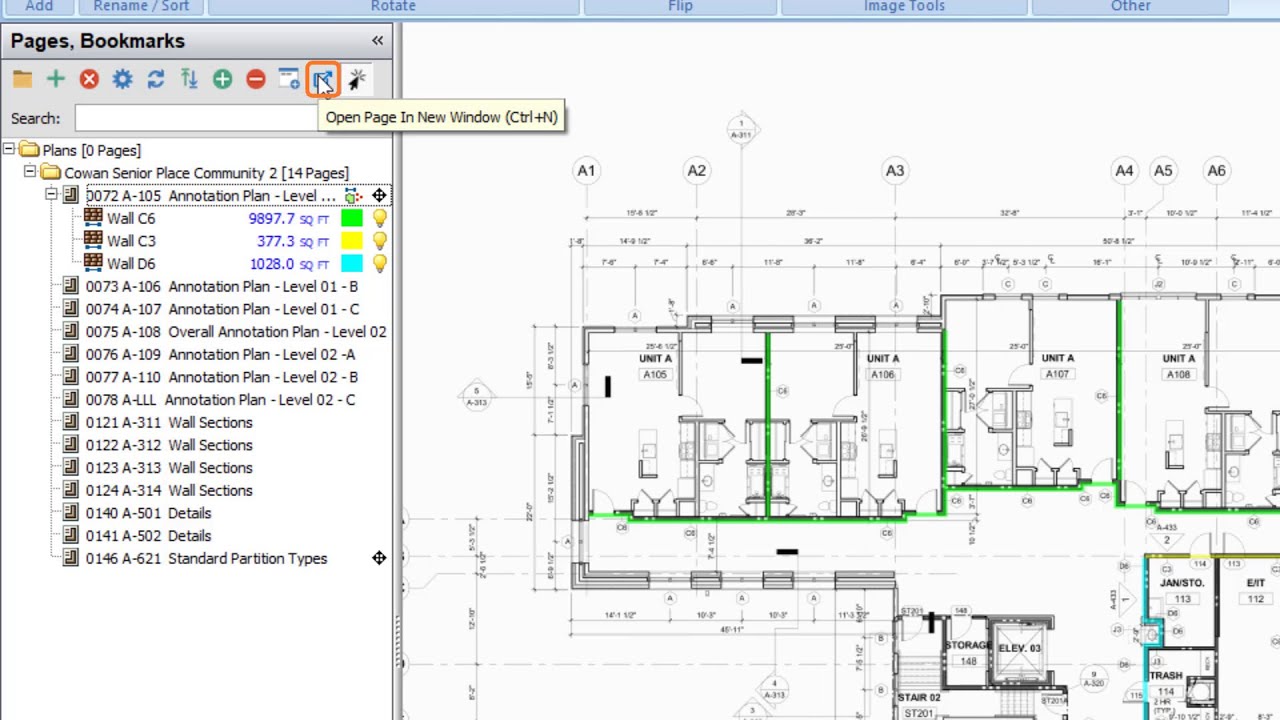1280x720 pixels.
Task: Collapse the 0072 A-105 page node
Action: (x=51, y=195)
